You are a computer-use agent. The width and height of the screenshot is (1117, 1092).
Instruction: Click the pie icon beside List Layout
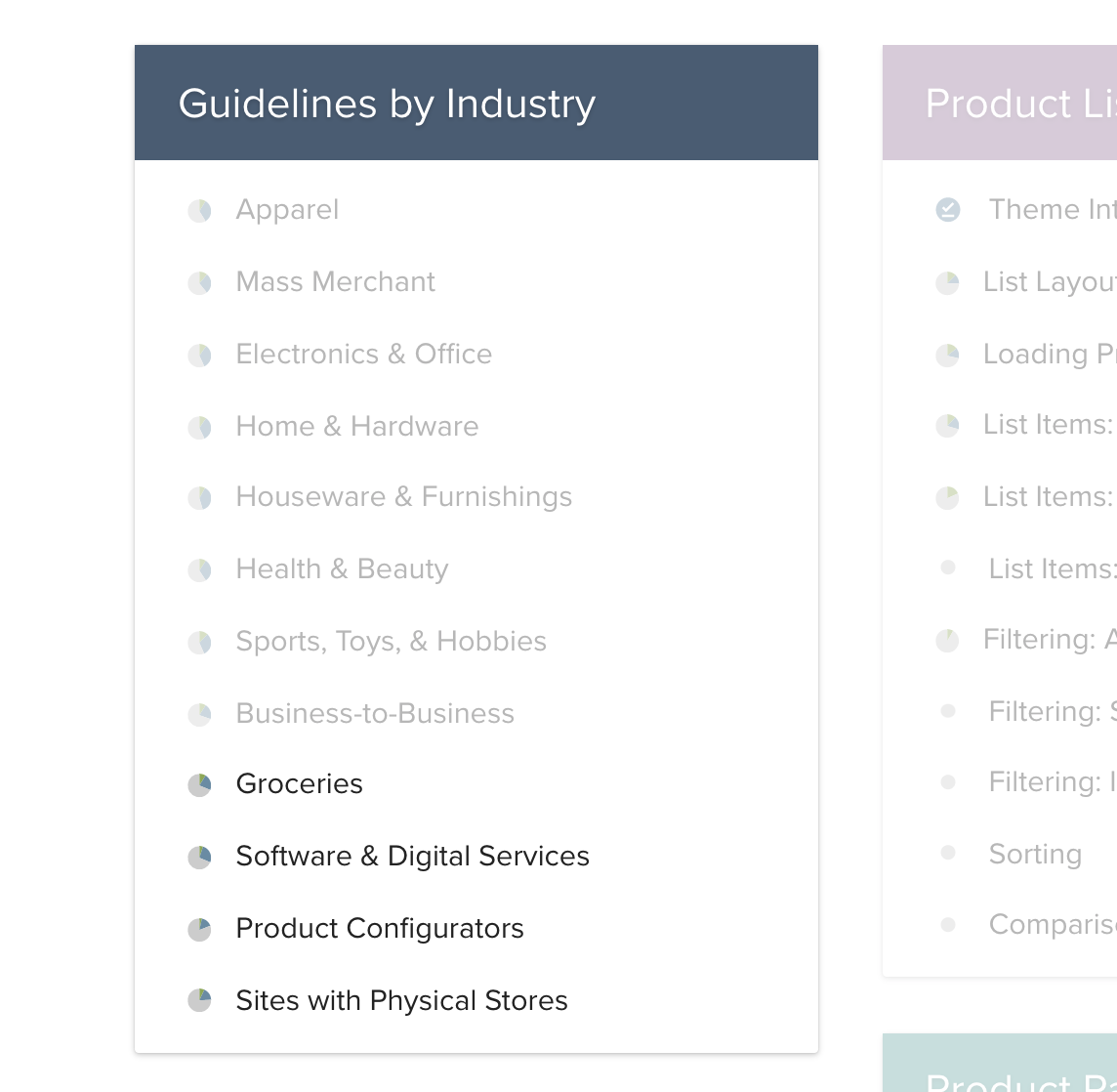[948, 283]
